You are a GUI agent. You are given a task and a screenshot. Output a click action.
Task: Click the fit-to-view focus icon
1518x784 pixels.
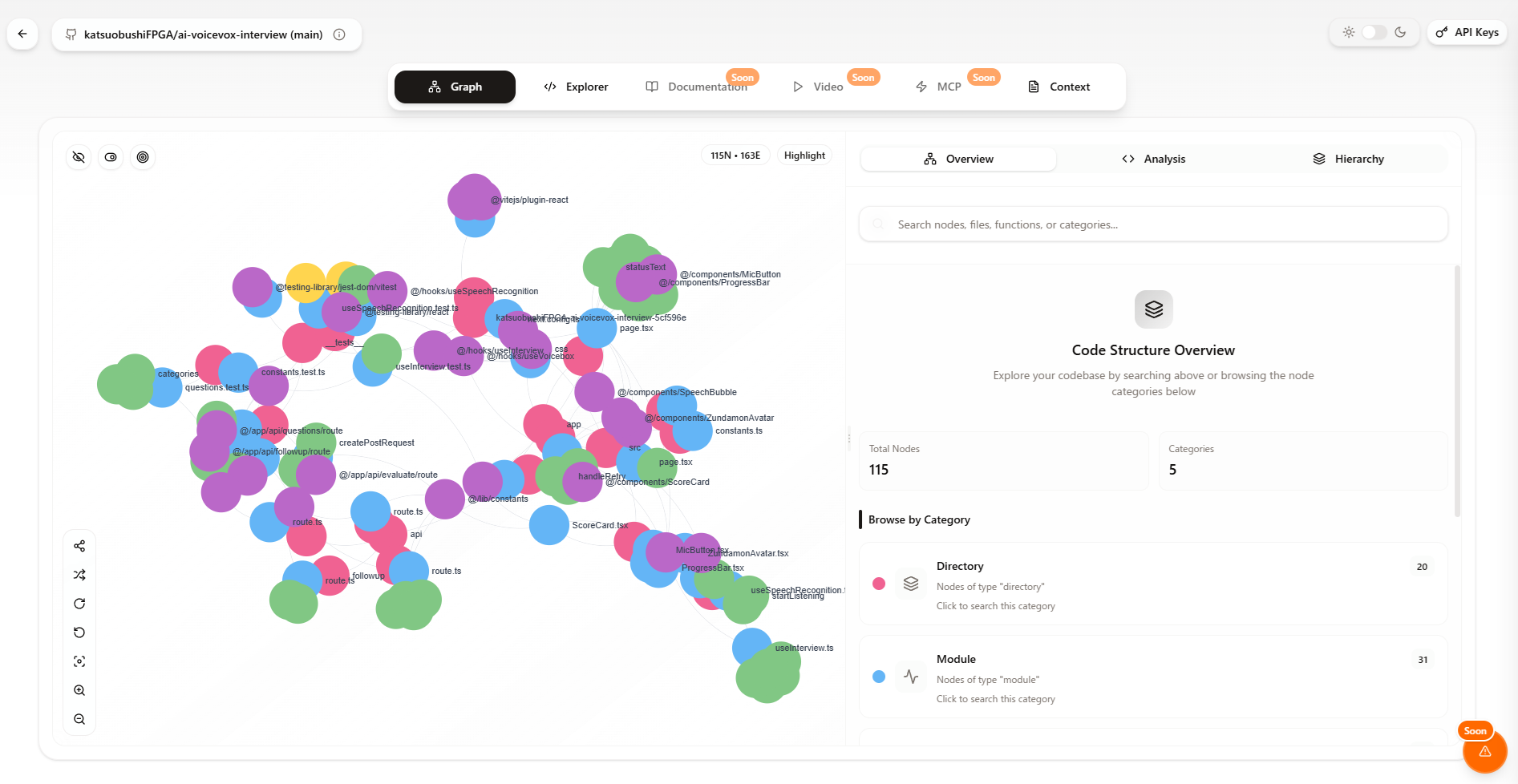[x=79, y=661]
